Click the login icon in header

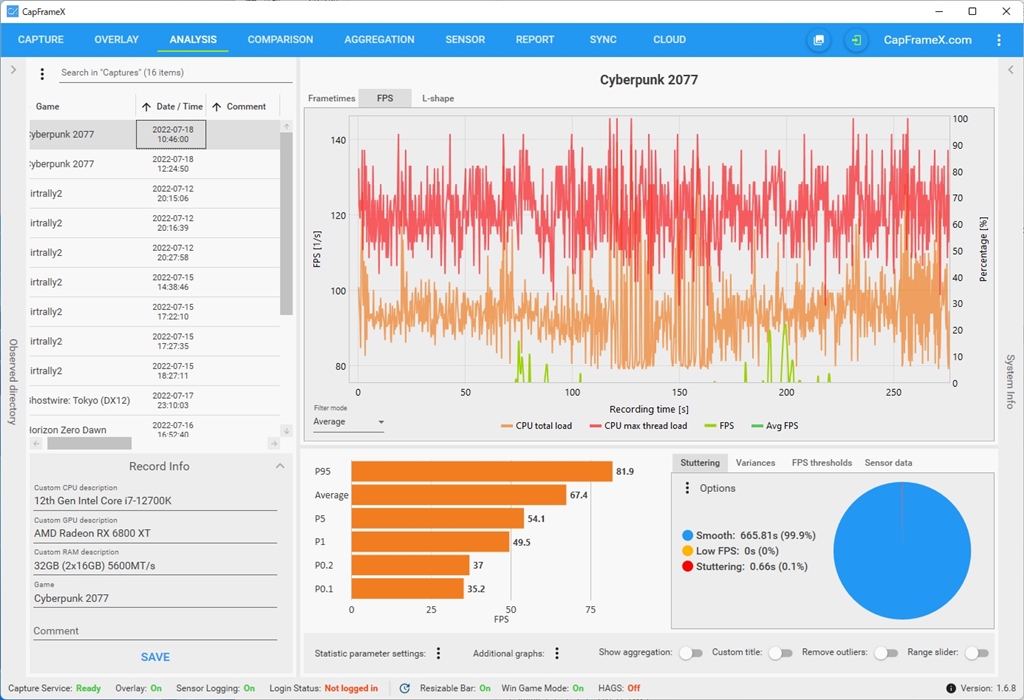pos(856,40)
